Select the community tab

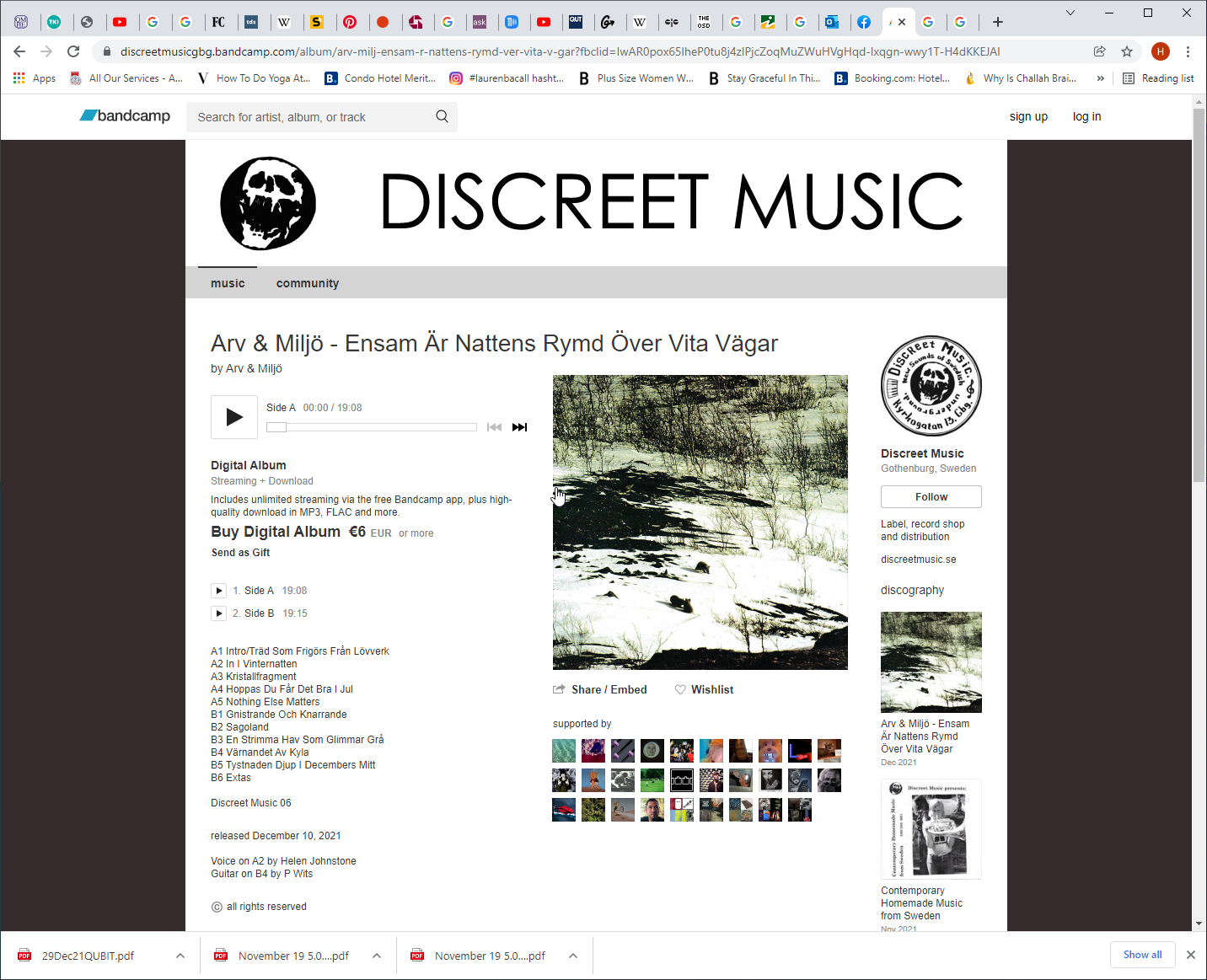coord(308,283)
